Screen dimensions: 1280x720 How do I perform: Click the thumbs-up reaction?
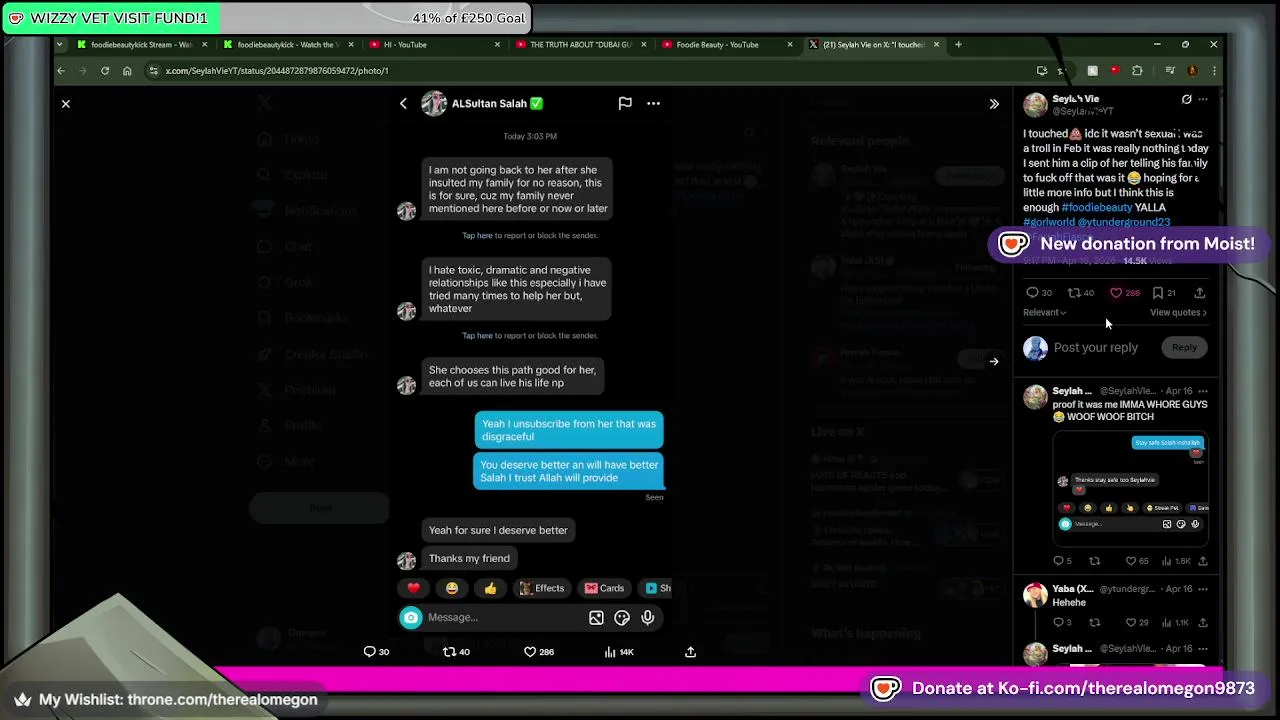[490, 588]
